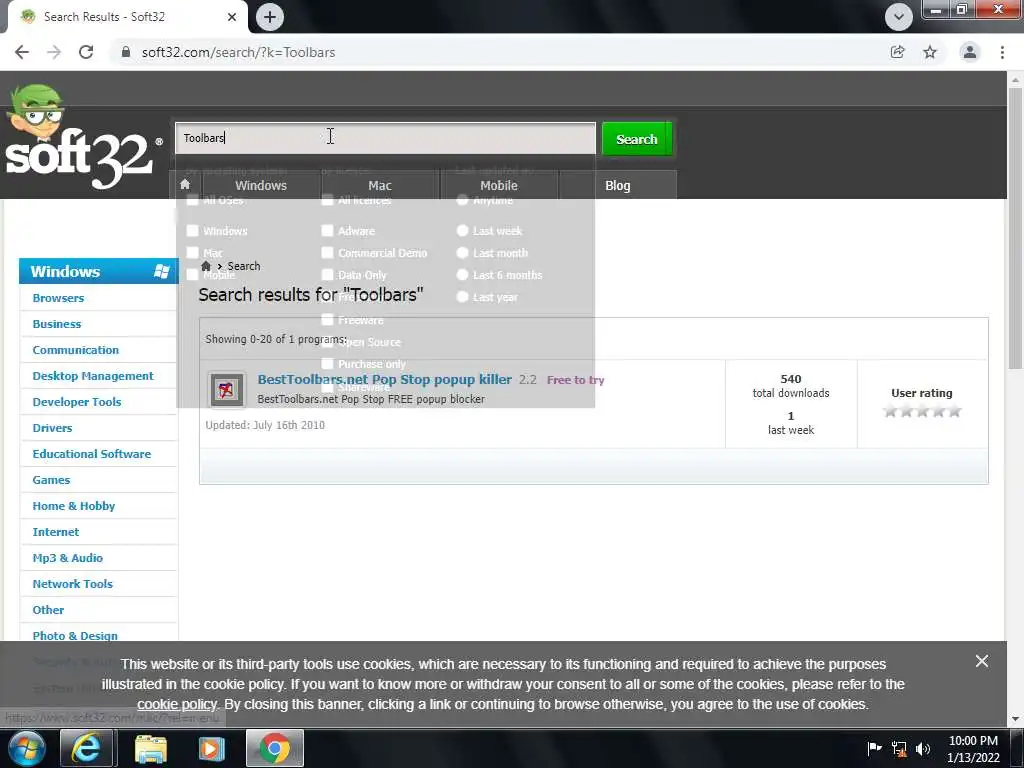Check the Freeware checkbox
Viewport: 1024px width, 768px height.
pos(327,319)
